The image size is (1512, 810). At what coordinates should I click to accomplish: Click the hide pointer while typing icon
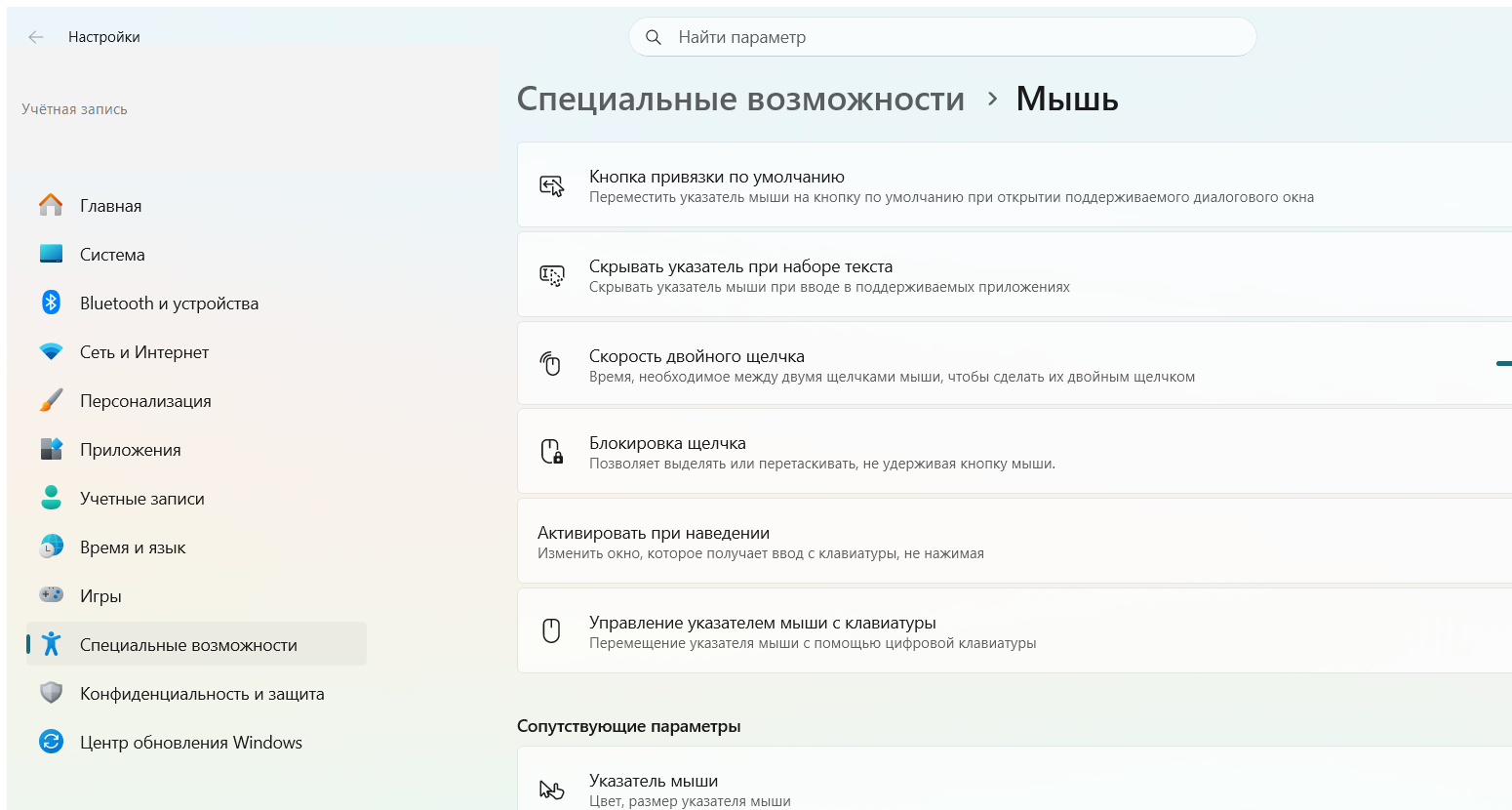(552, 275)
